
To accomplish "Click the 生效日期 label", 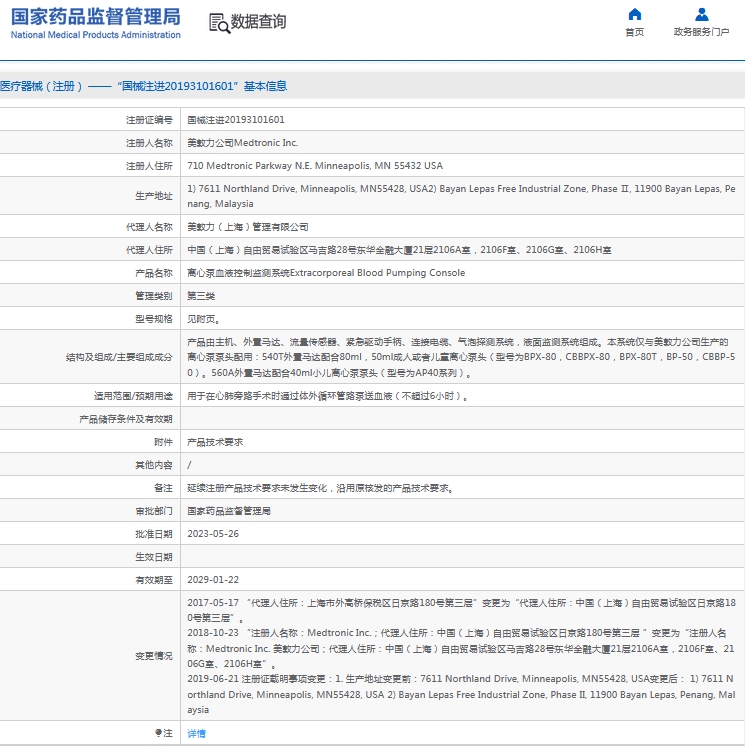I will (153, 556).
